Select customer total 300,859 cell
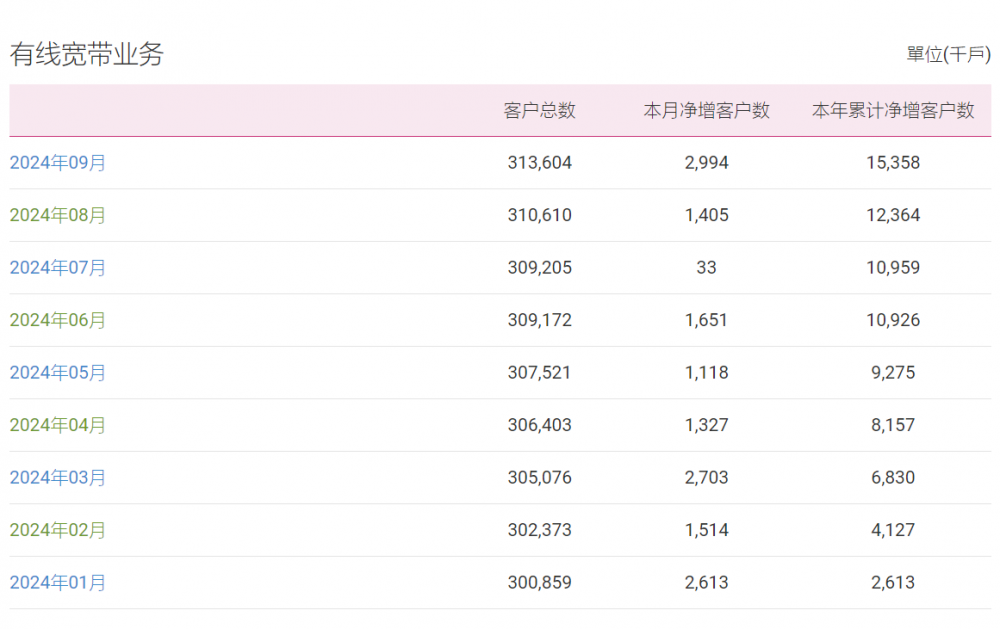Viewport: 1000px width, 629px height. click(540, 582)
